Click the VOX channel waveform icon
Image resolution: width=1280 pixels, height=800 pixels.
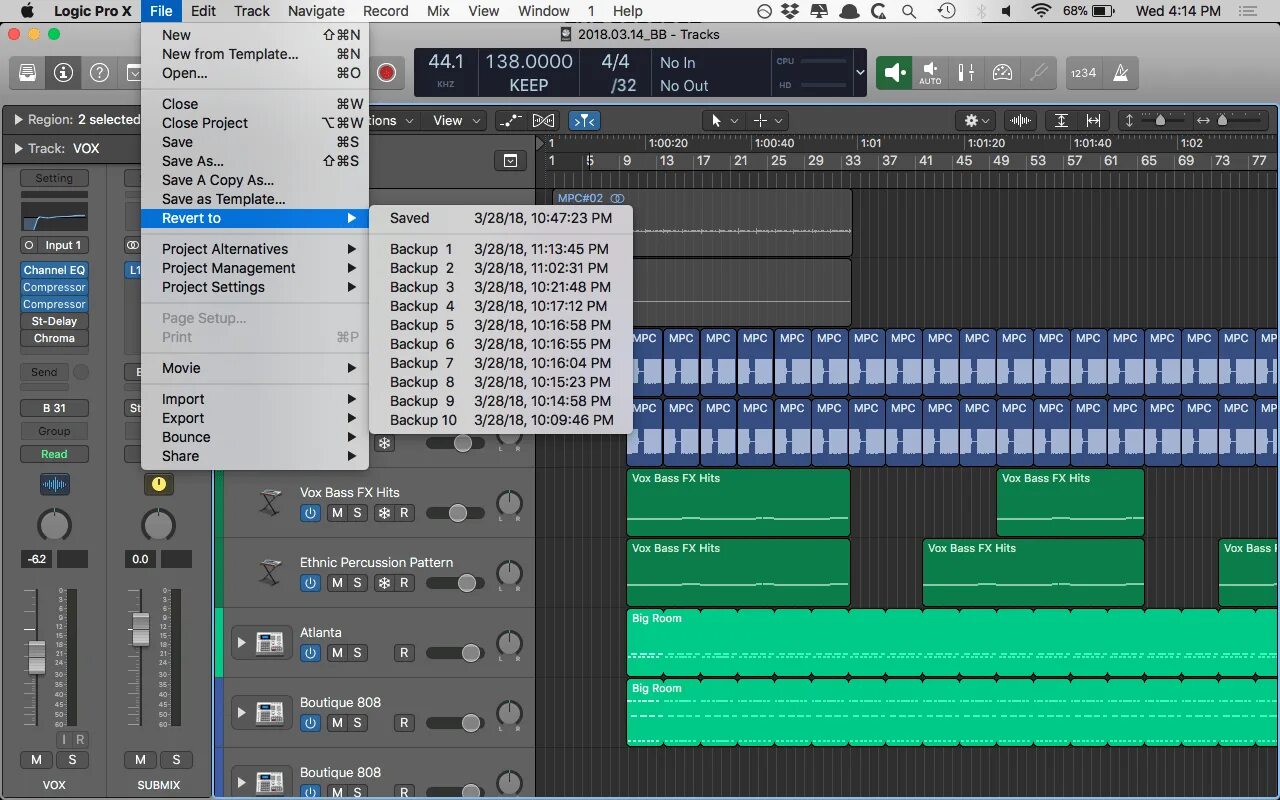point(54,485)
